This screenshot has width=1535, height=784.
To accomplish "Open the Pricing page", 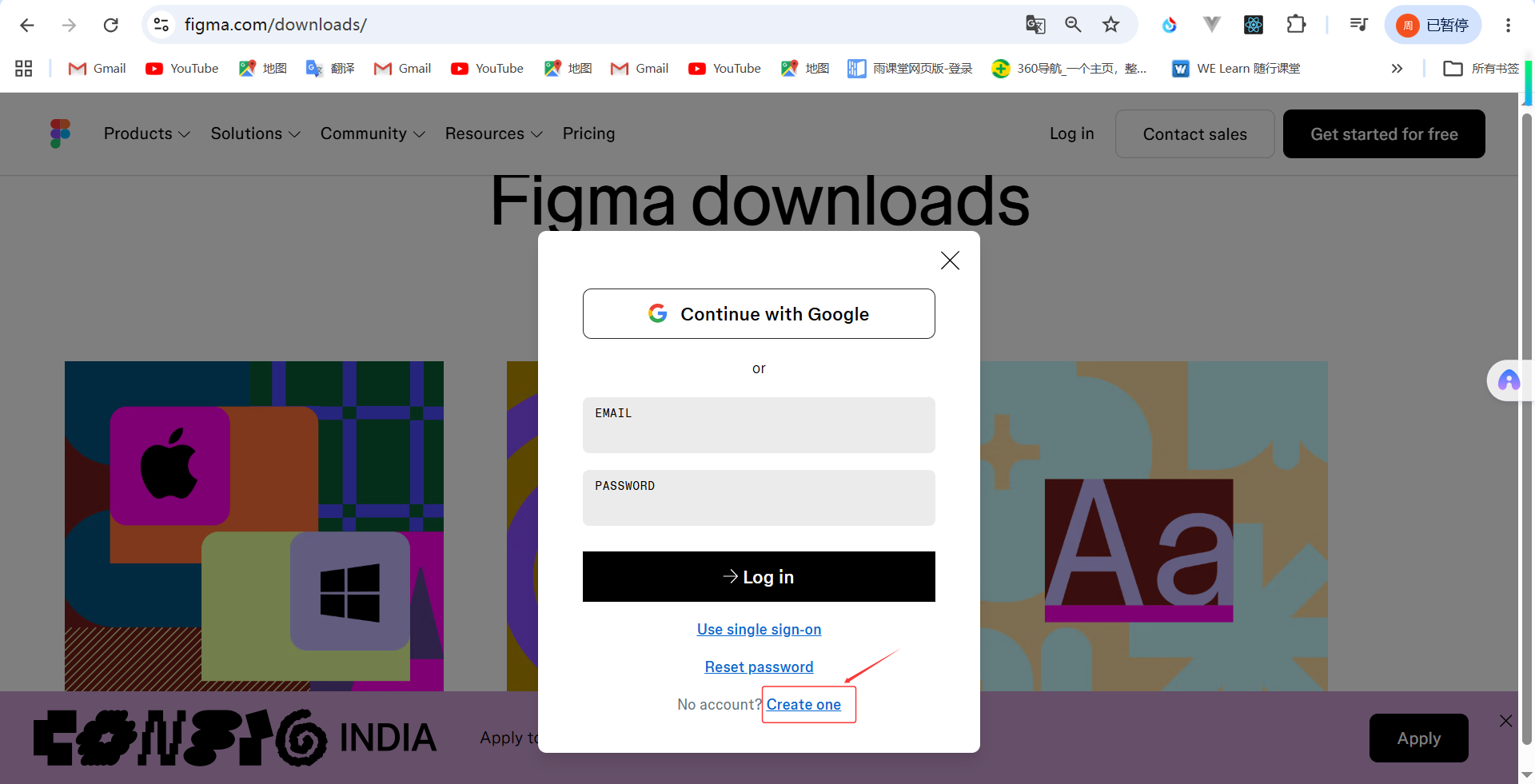I will point(588,133).
